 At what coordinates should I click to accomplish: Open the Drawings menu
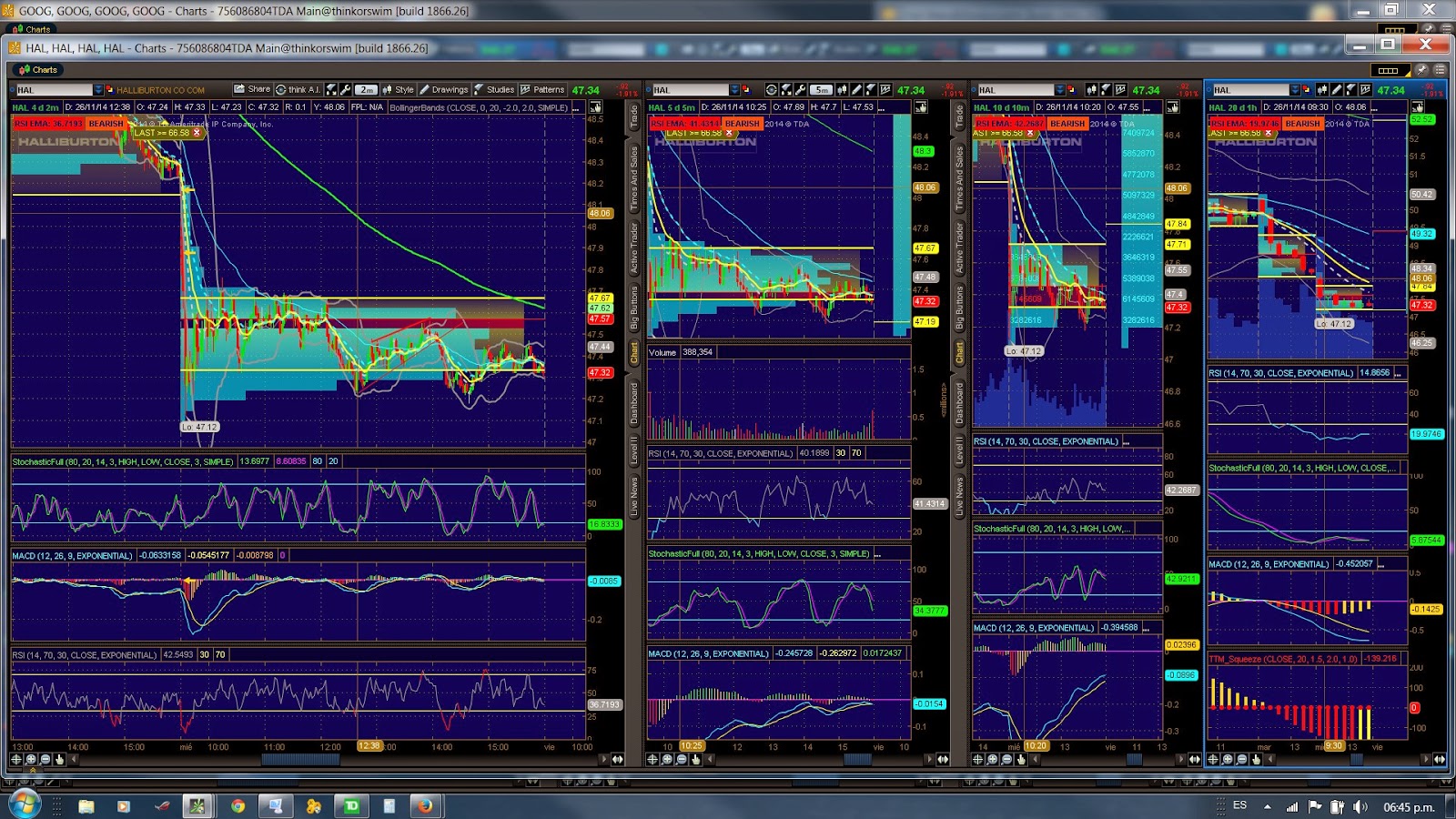click(x=443, y=89)
